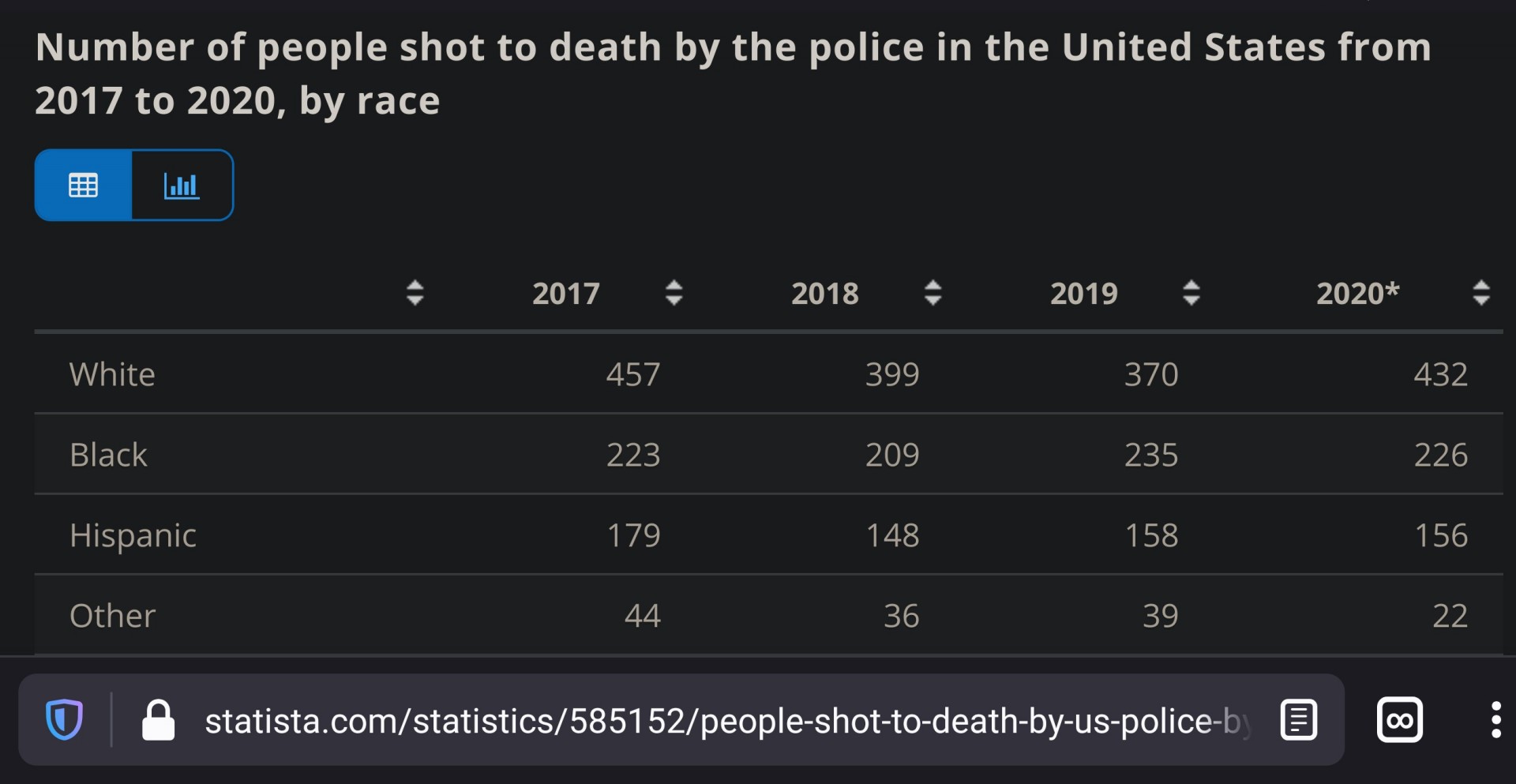Select the 2018 column header label
This screenshot has height=784, width=1516.
pos(825,294)
